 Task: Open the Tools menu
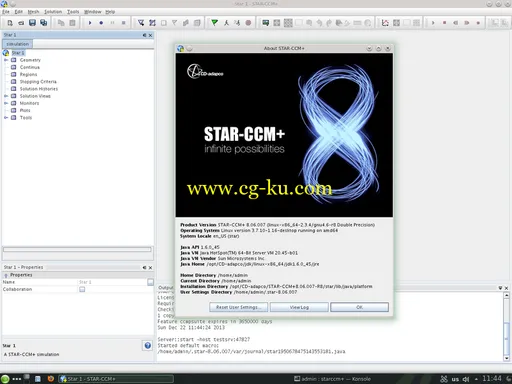coord(73,12)
